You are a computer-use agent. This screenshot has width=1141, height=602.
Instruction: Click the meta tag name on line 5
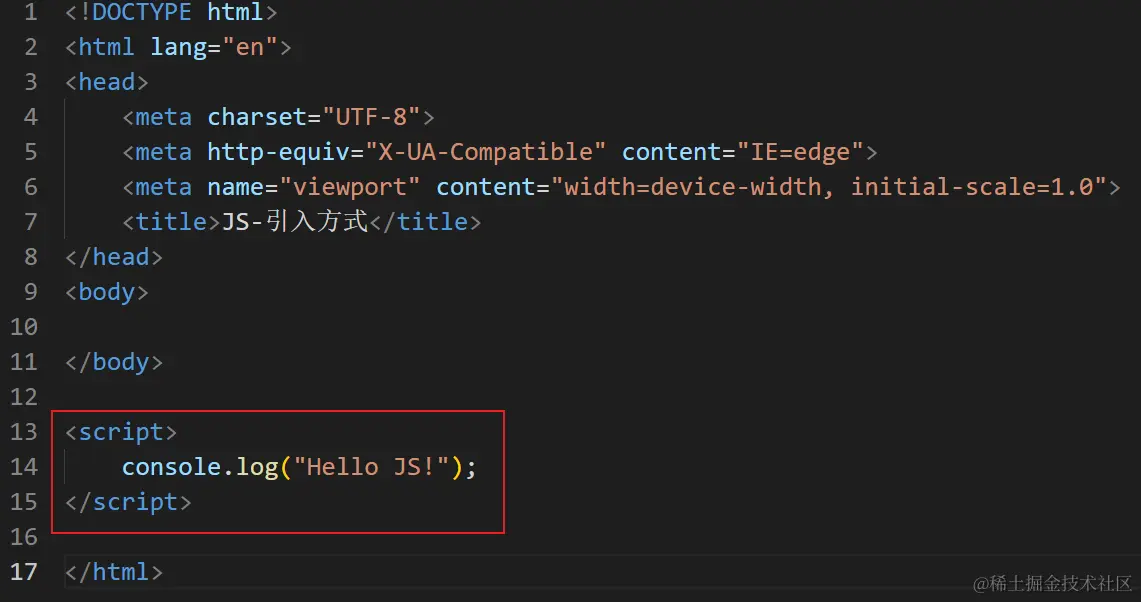tap(164, 151)
